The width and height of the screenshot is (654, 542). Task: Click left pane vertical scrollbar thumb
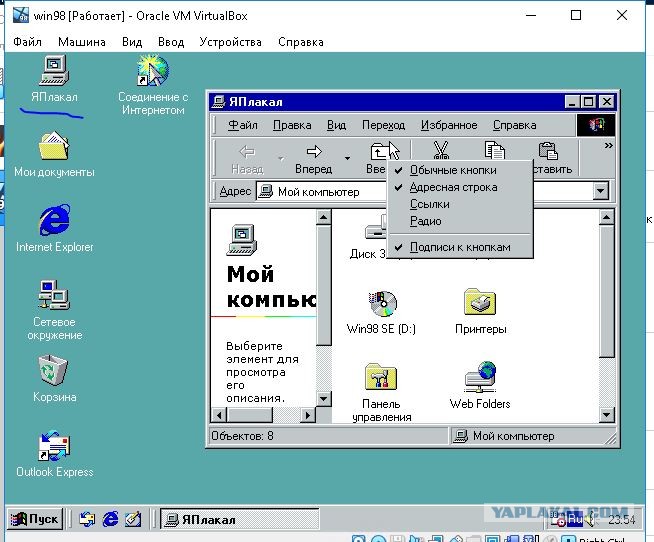tap(324, 285)
